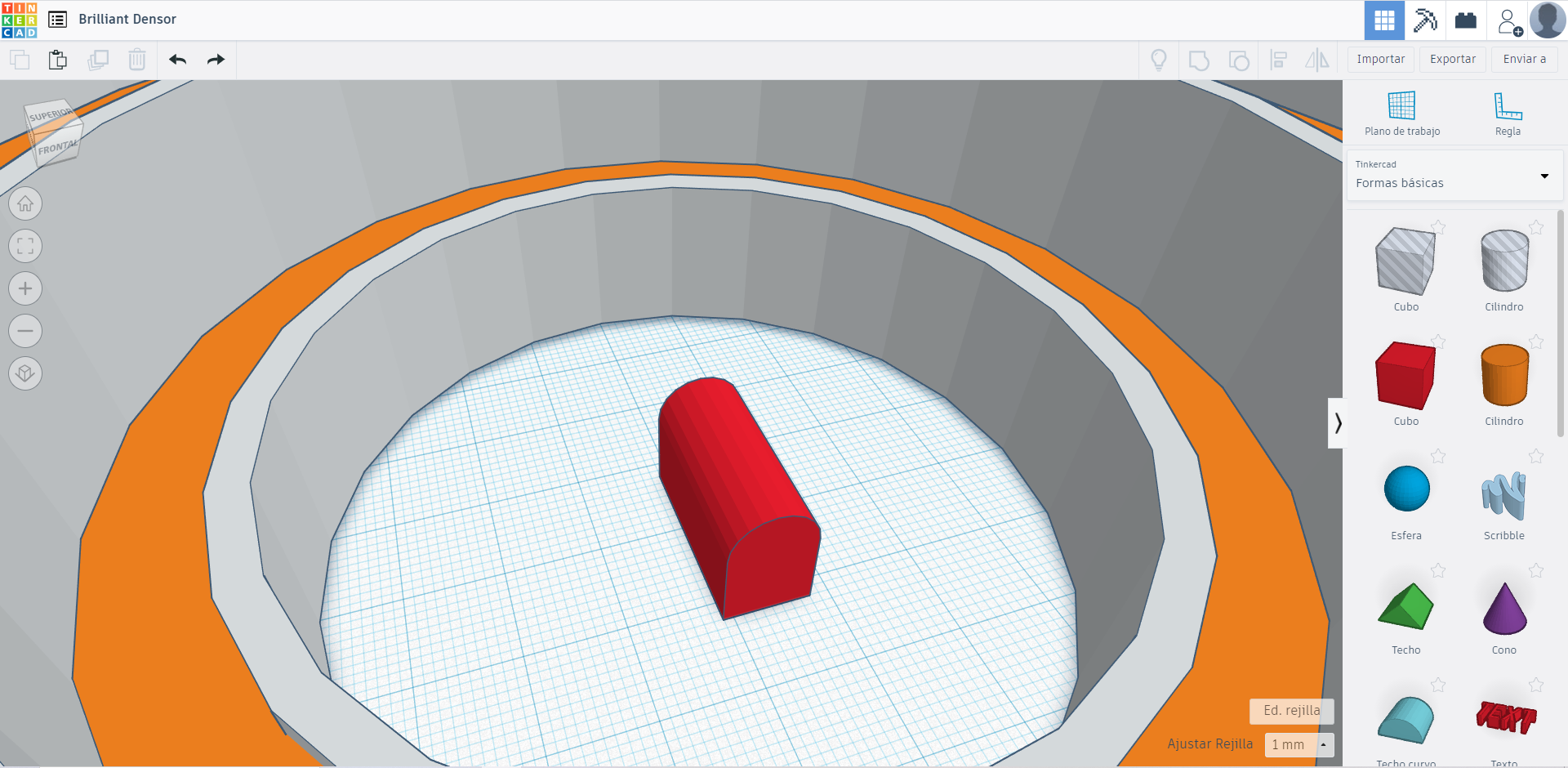Favorite the hole Cubo with star

(x=1438, y=227)
